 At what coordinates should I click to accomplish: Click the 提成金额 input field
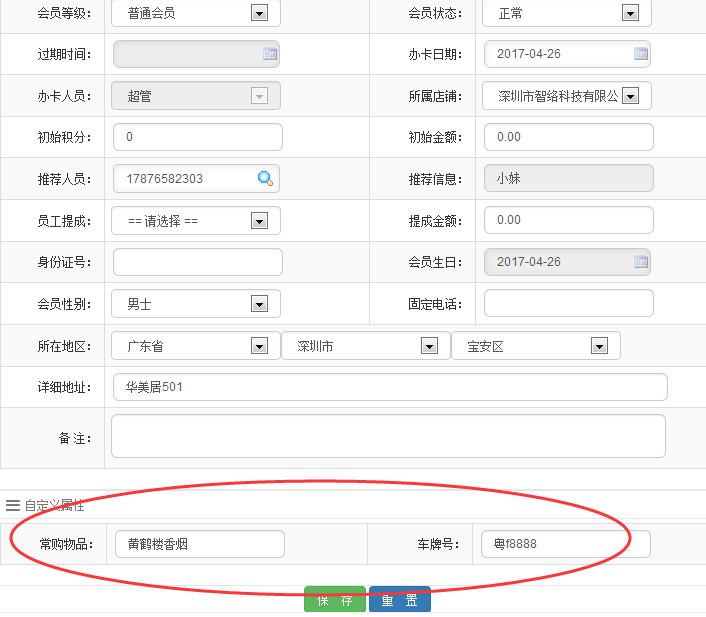tap(569, 220)
